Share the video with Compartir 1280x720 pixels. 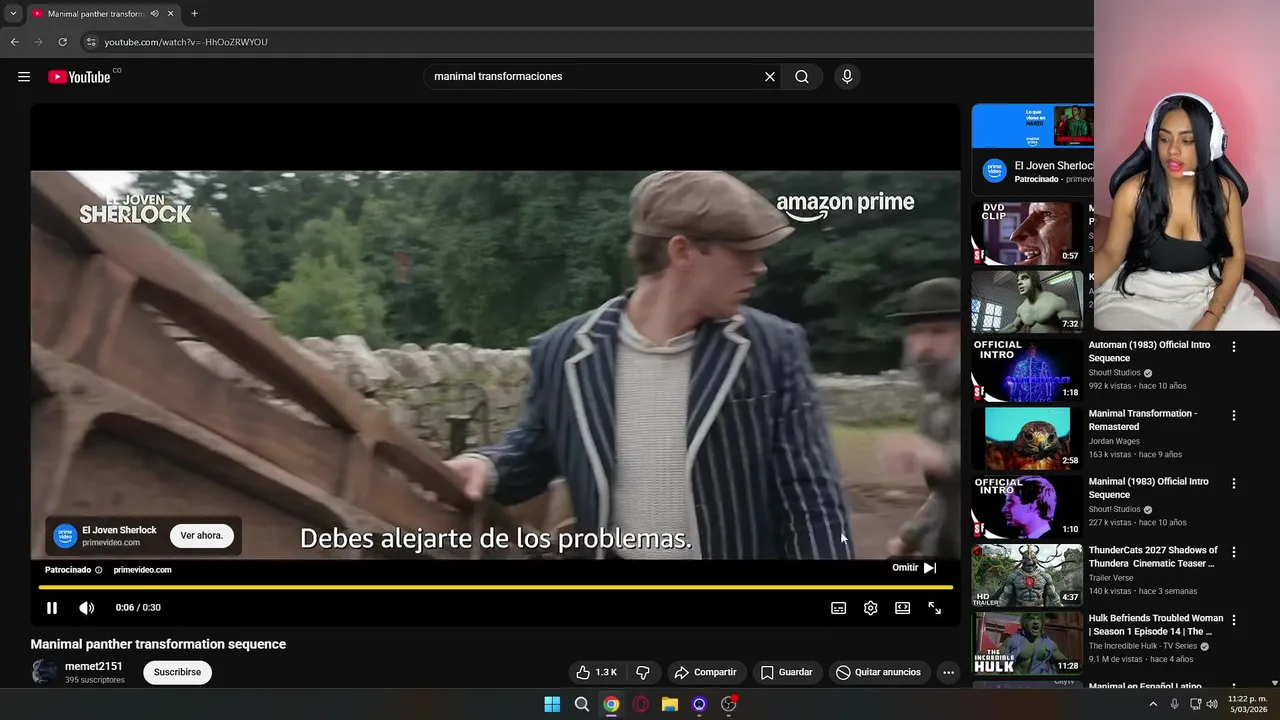(x=706, y=672)
